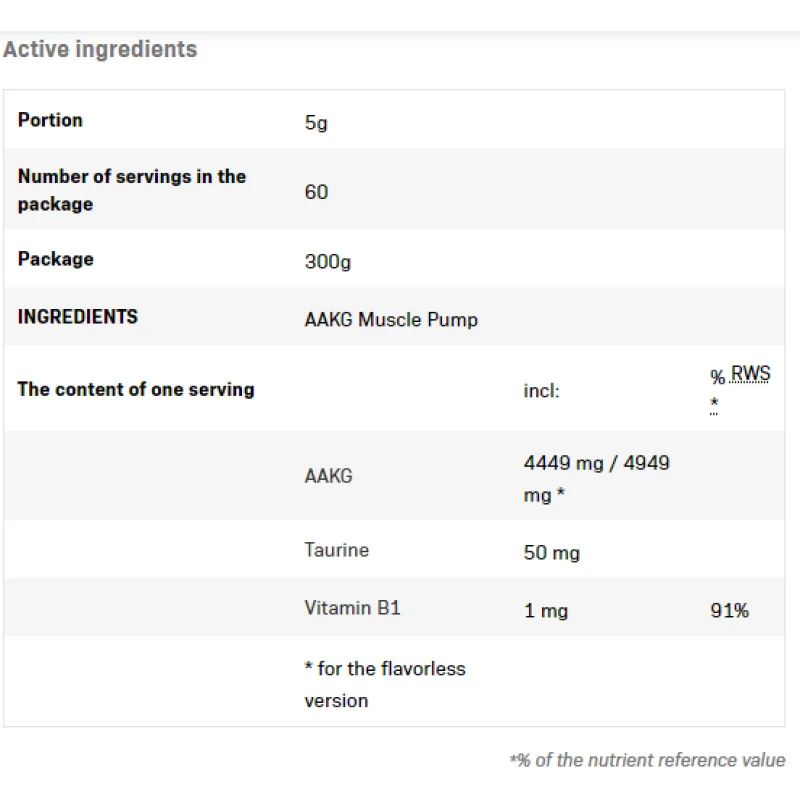Click the 50 mg taurine amount
The image size is (800, 800).
[551, 553]
